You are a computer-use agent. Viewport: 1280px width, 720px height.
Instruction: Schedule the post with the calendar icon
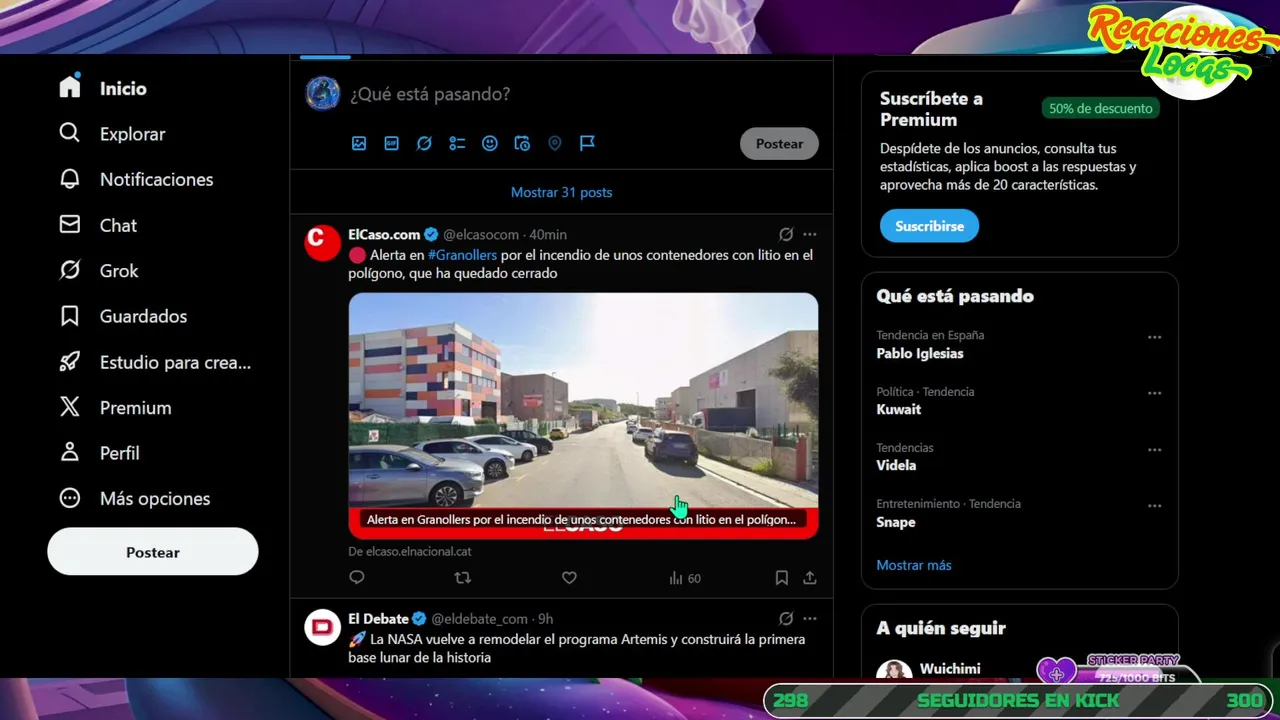click(522, 144)
